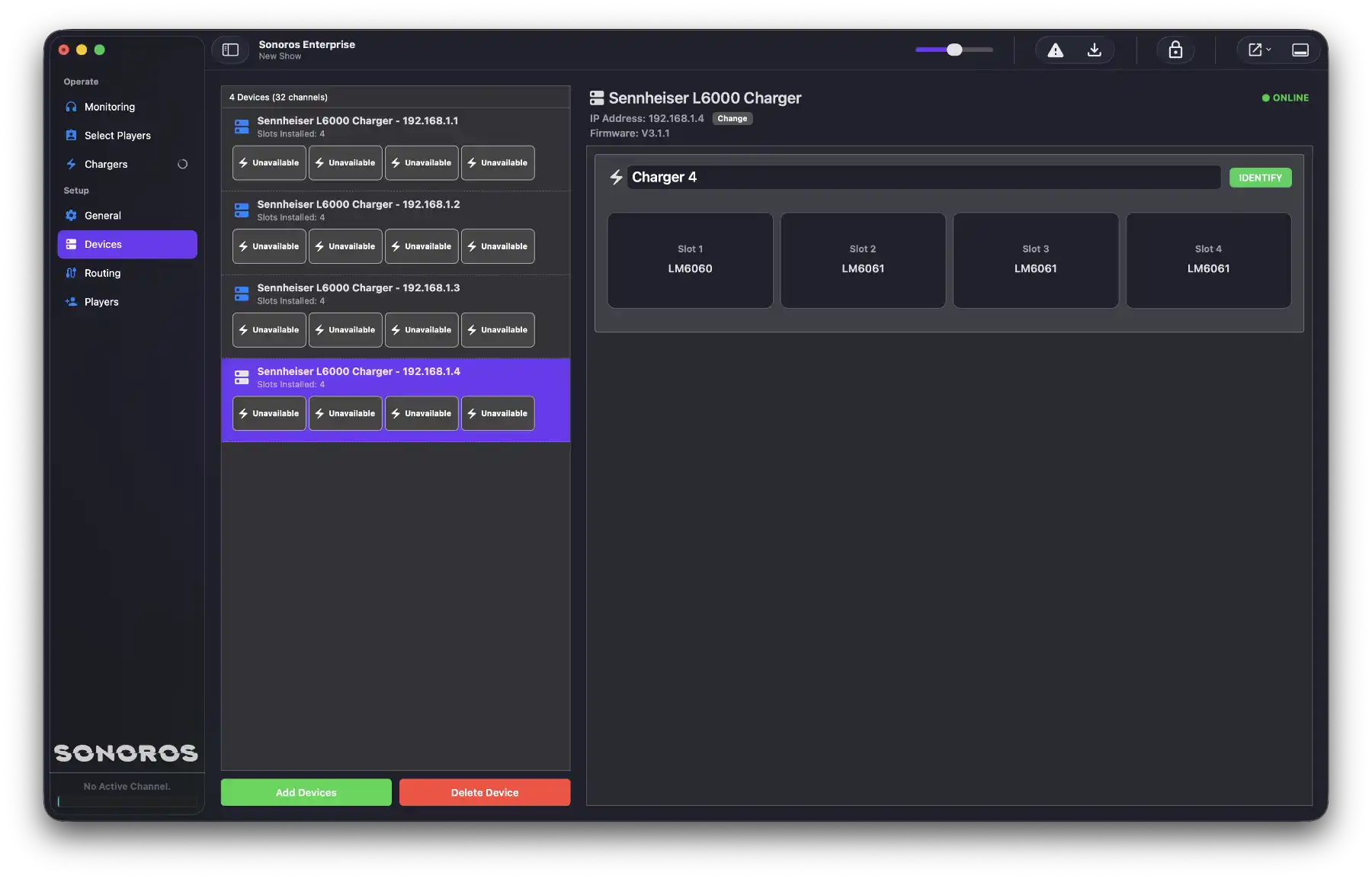The height and width of the screenshot is (879, 1372).
Task: Click last Unavailable slot of charger 192.168.1.1
Action: [x=498, y=163]
